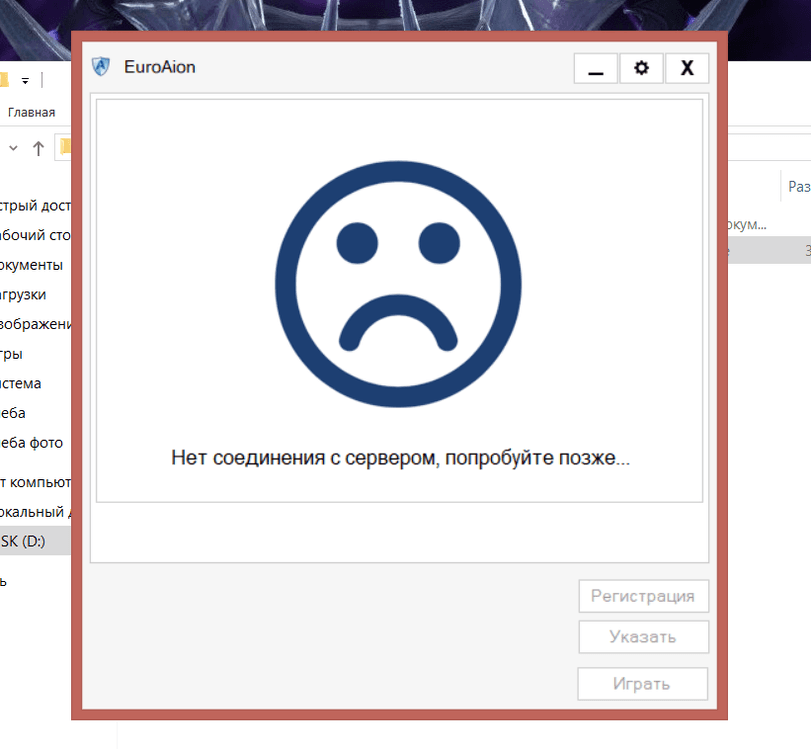
Task: Go up one folder level in Explorer
Action: pyautogui.click(x=38, y=149)
